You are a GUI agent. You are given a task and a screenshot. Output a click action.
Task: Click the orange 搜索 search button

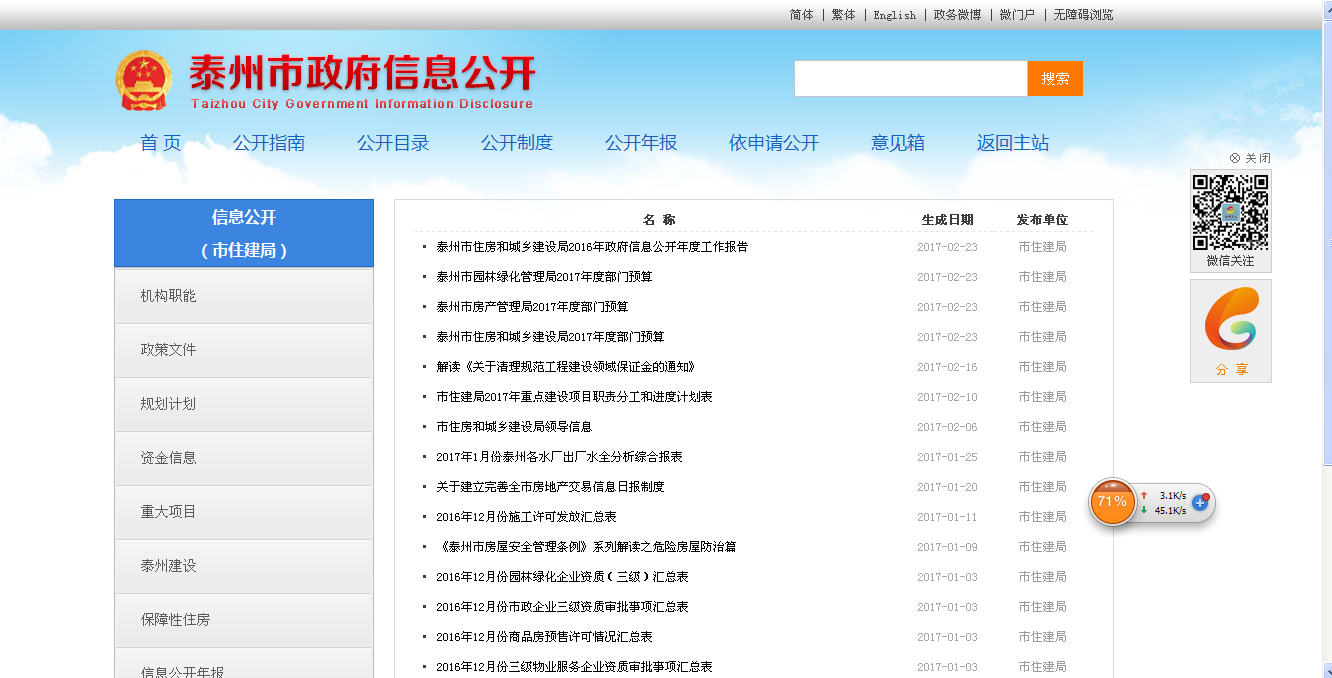tap(1054, 79)
